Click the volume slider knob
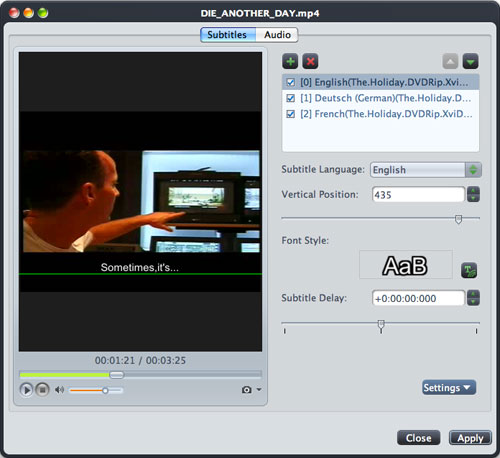Image resolution: width=500 pixels, height=458 pixels. 105,390
